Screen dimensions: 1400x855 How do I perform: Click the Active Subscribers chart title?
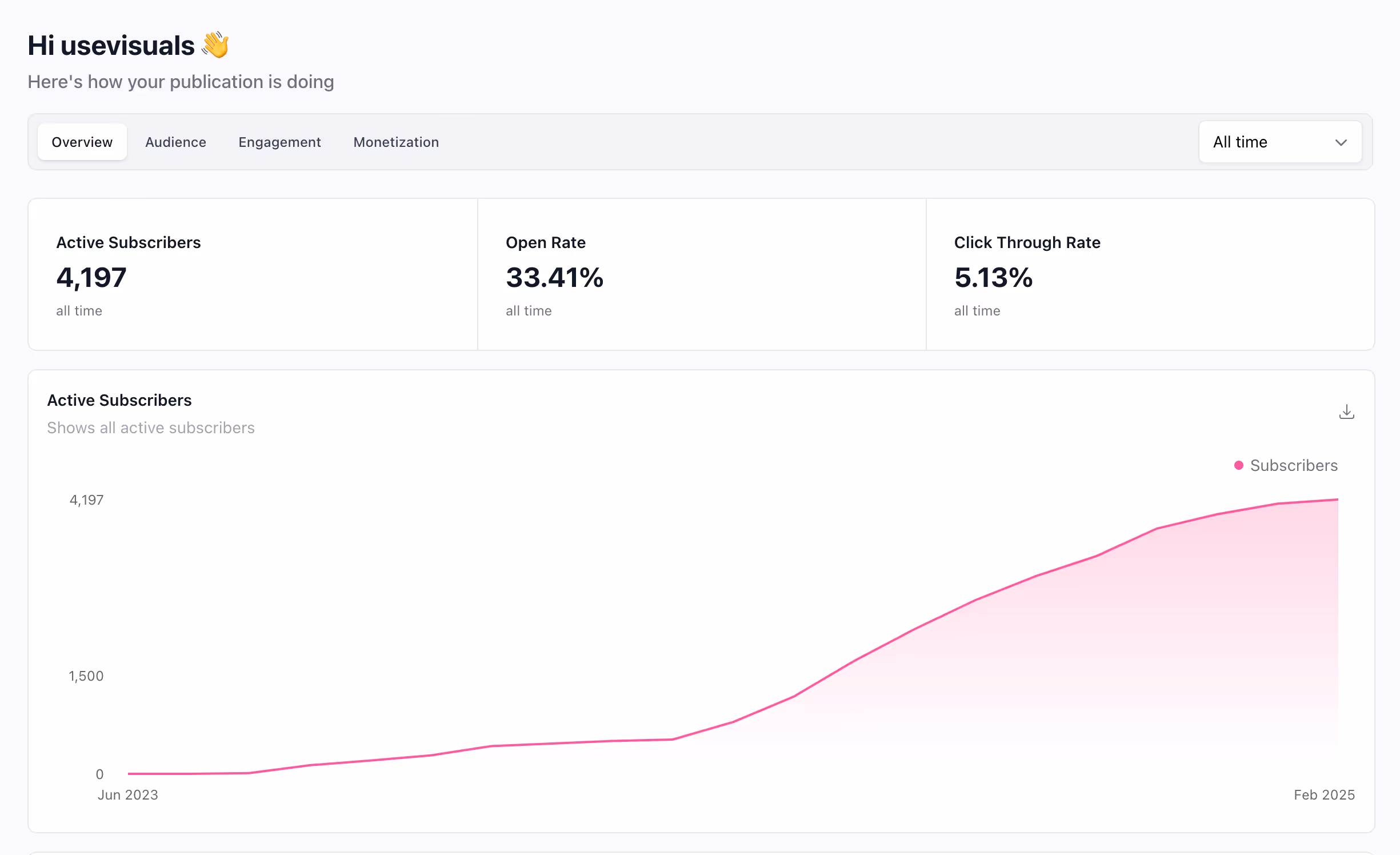pyautogui.click(x=119, y=400)
